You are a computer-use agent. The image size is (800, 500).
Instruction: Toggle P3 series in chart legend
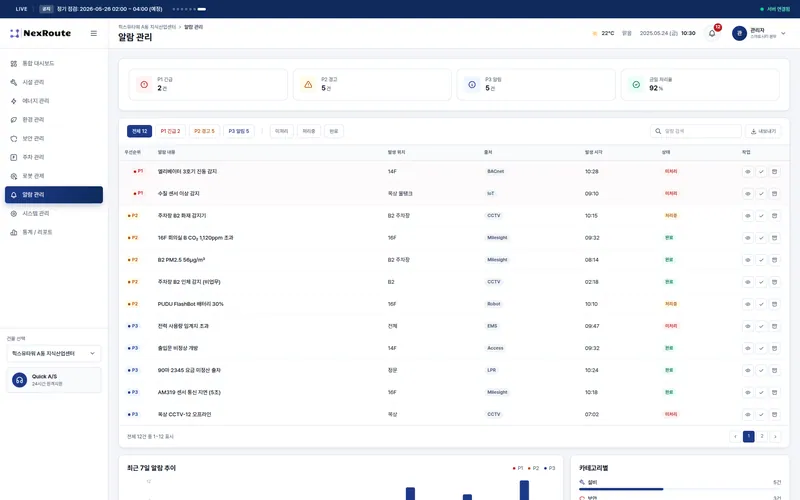click(x=549, y=468)
